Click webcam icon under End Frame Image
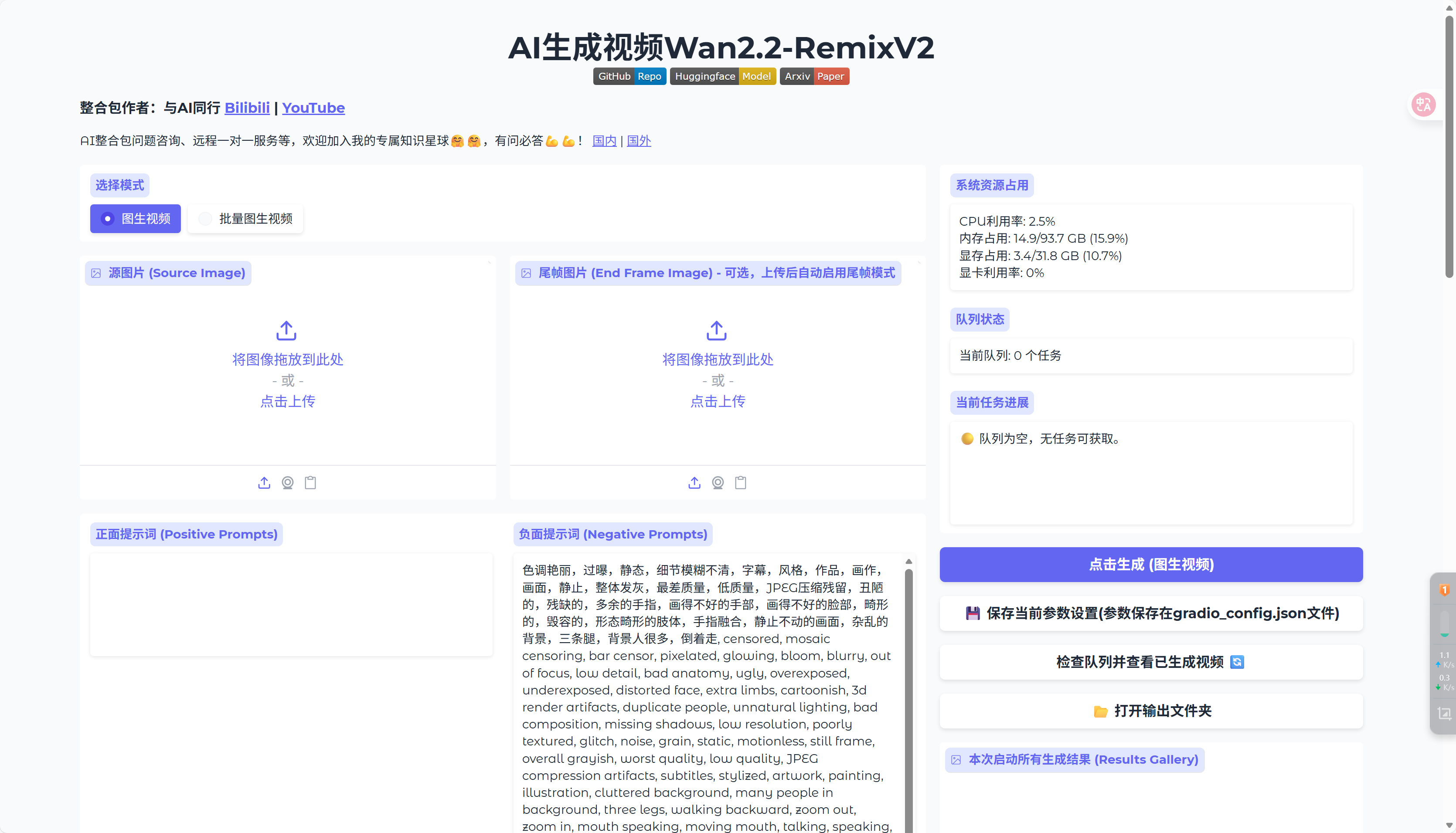1456x833 pixels. coord(718,482)
